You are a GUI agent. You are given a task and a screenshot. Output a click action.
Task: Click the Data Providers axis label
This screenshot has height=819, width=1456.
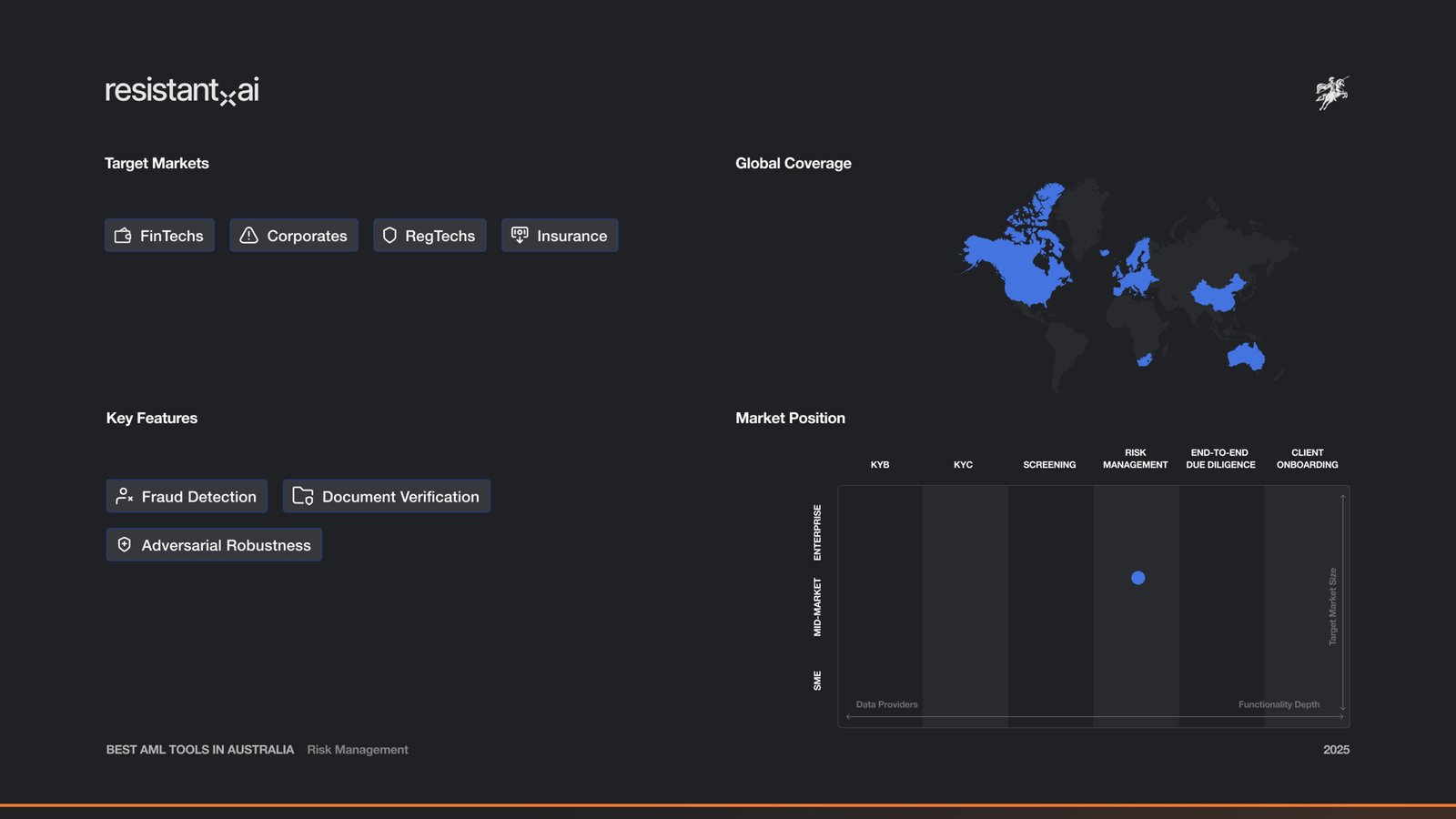coord(887,704)
